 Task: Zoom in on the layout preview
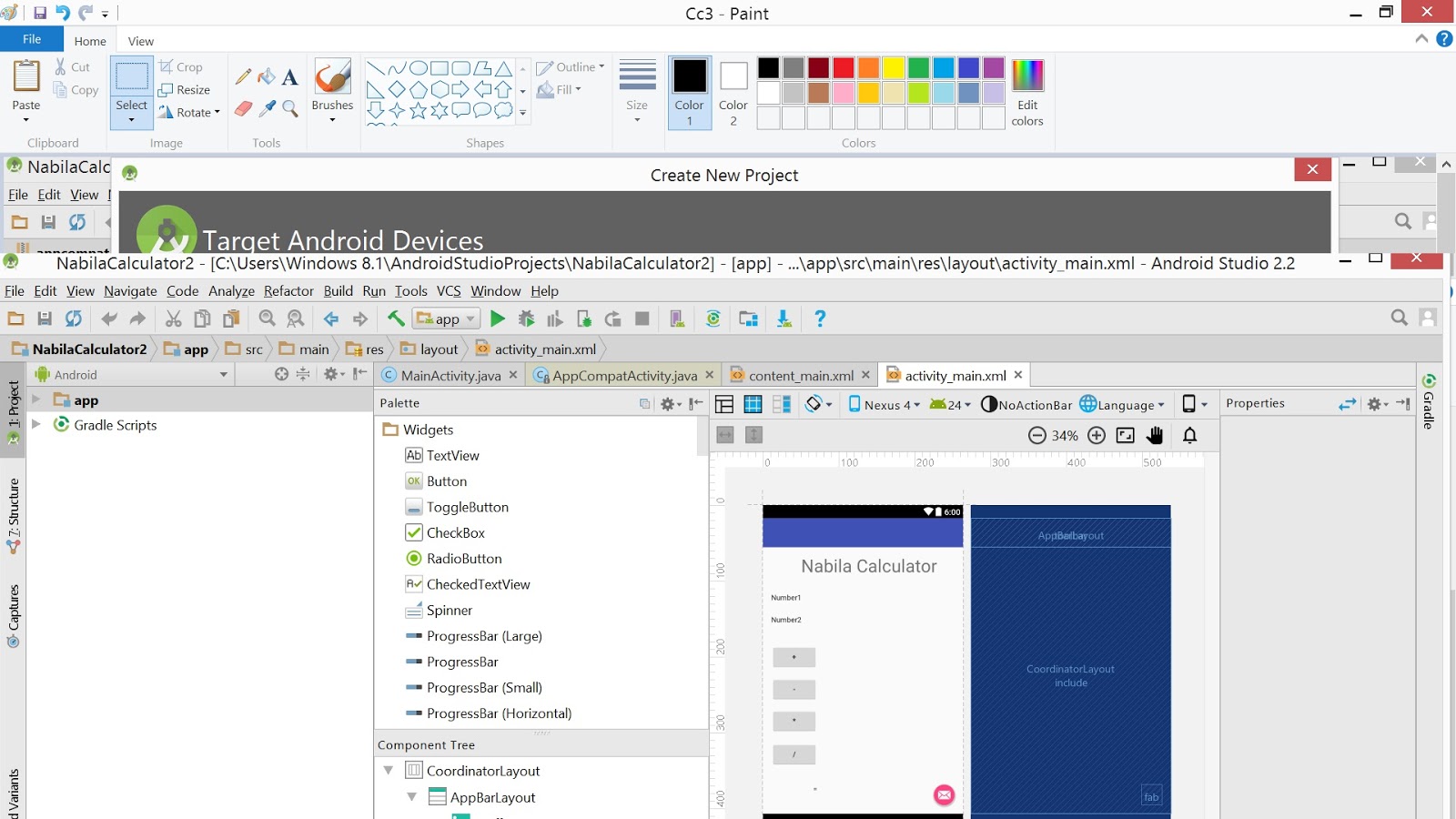tap(1096, 435)
